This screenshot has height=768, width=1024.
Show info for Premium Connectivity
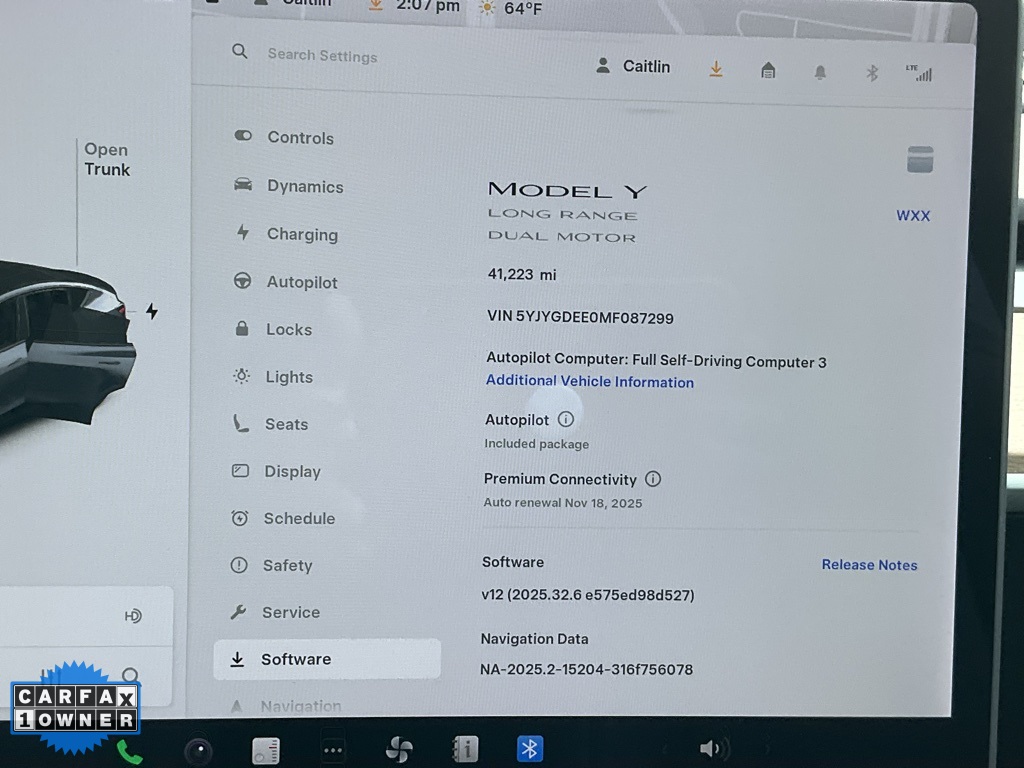[x=653, y=479]
